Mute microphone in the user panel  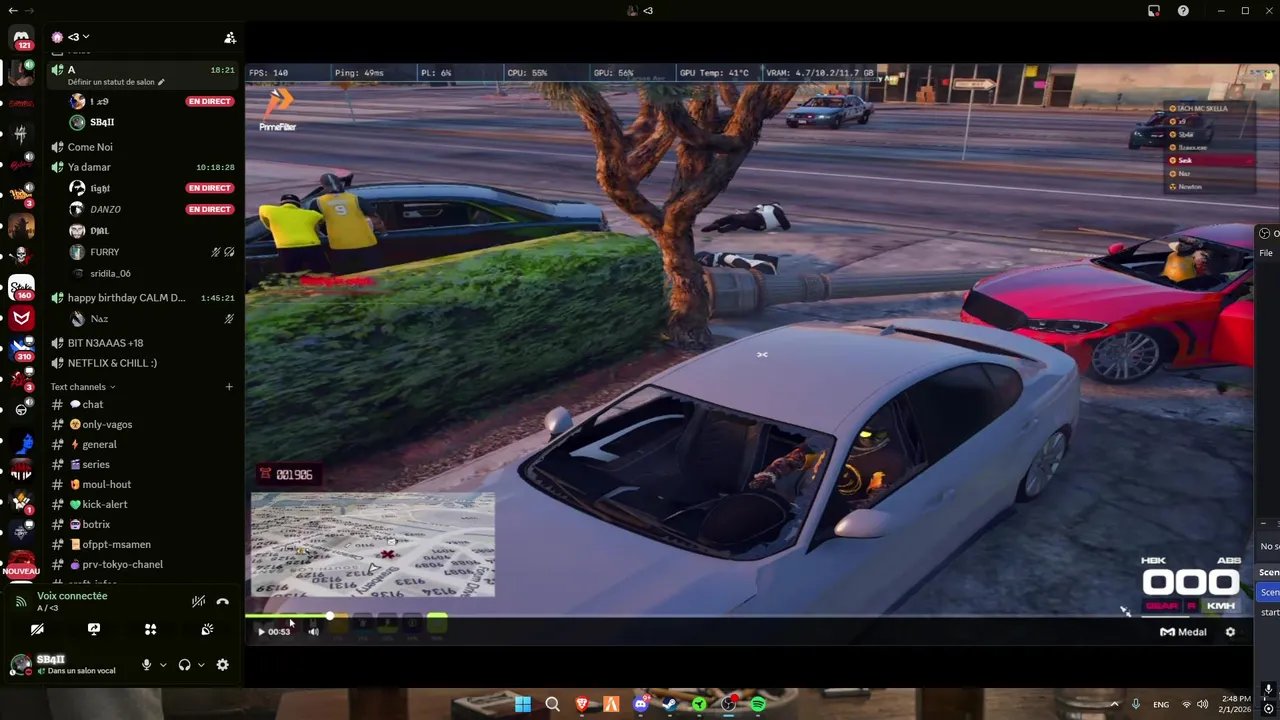[x=147, y=665]
